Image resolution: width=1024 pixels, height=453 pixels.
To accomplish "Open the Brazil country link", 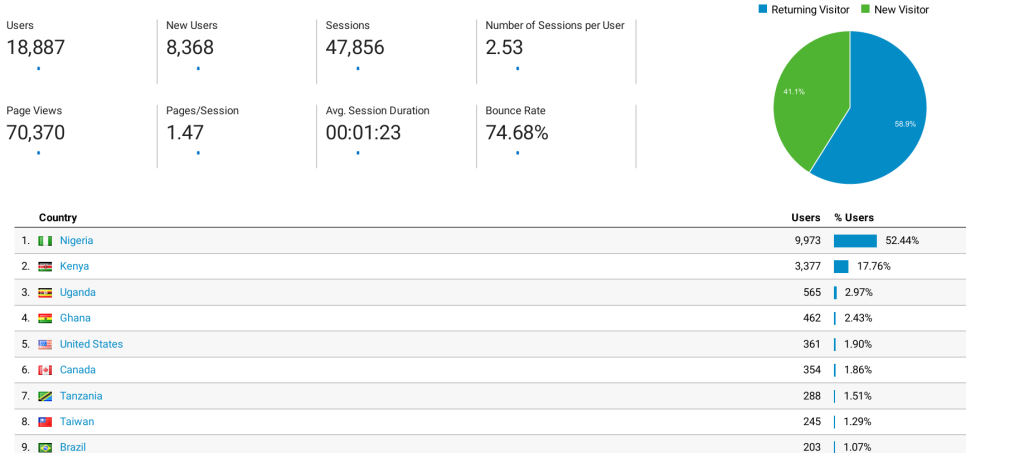I will tap(73, 447).
